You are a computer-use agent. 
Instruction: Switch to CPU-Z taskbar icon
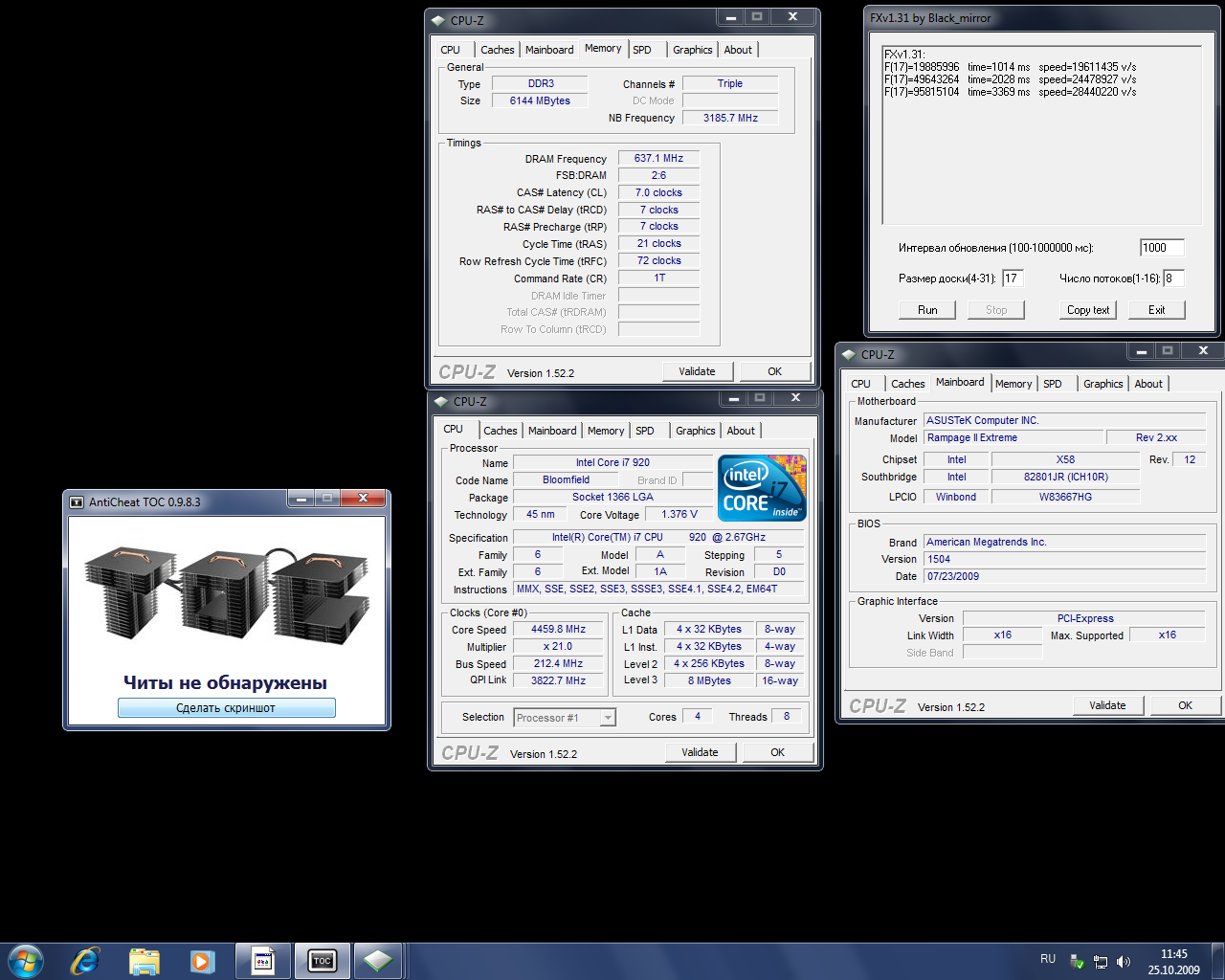click(378, 961)
